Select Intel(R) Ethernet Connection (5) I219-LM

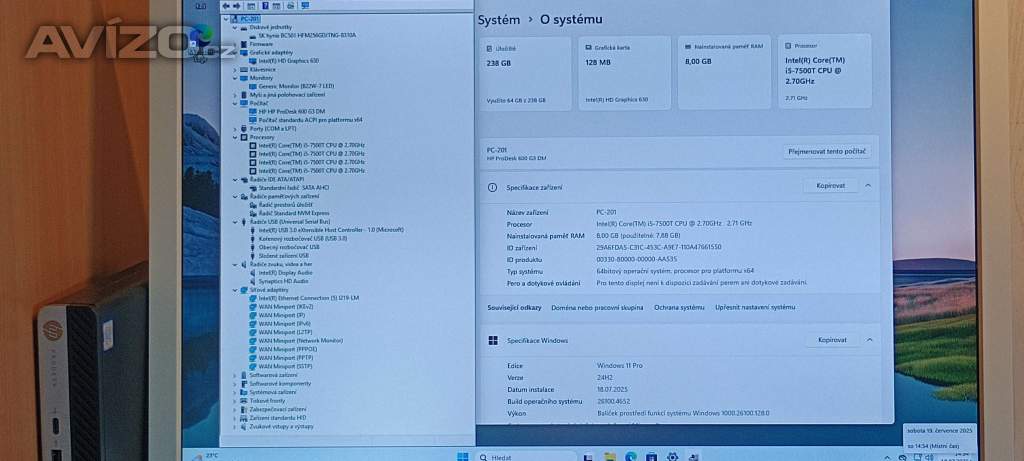(304, 298)
